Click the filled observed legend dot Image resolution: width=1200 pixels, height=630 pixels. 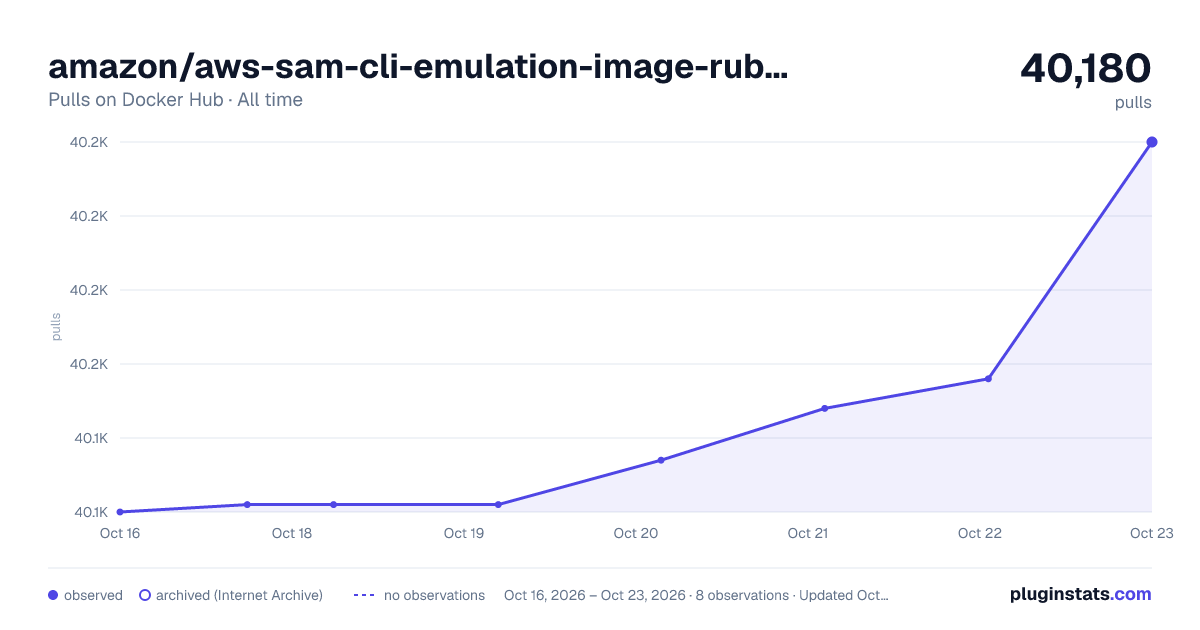coord(53,595)
